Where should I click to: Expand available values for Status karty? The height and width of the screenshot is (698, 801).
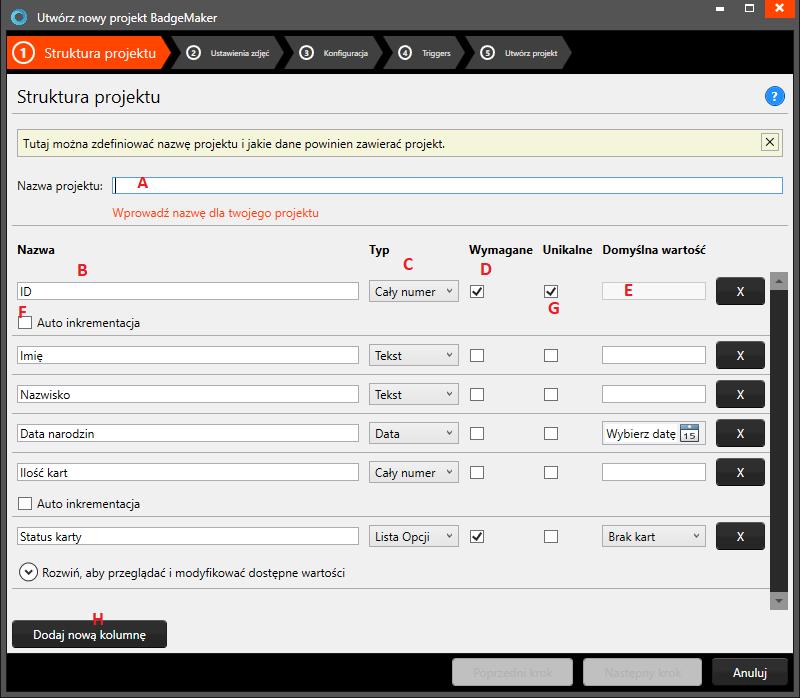click(x=28, y=572)
